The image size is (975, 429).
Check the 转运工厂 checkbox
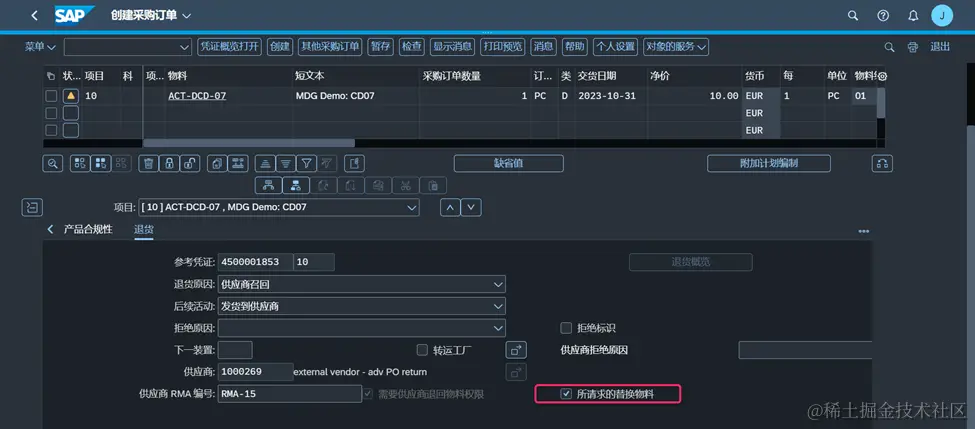click(x=422, y=349)
